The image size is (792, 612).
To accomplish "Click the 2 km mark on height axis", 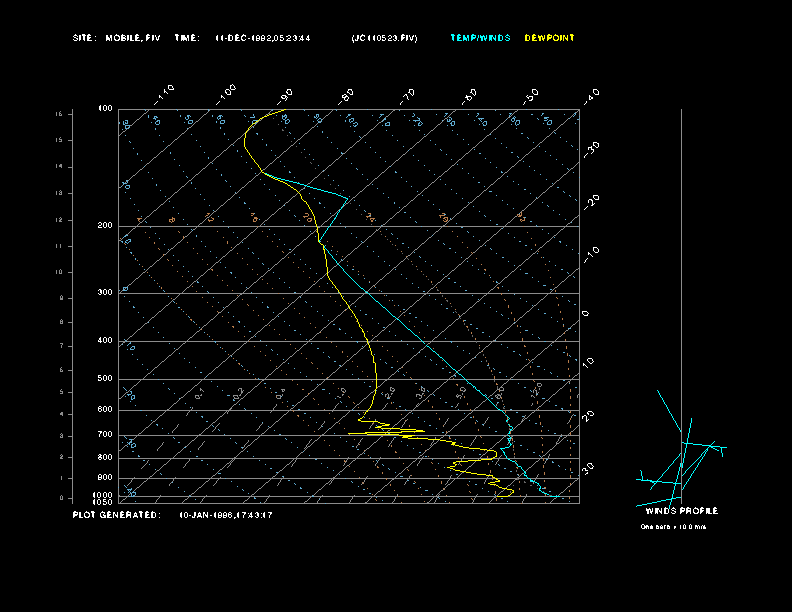I will pyautogui.click(x=62, y=457).
